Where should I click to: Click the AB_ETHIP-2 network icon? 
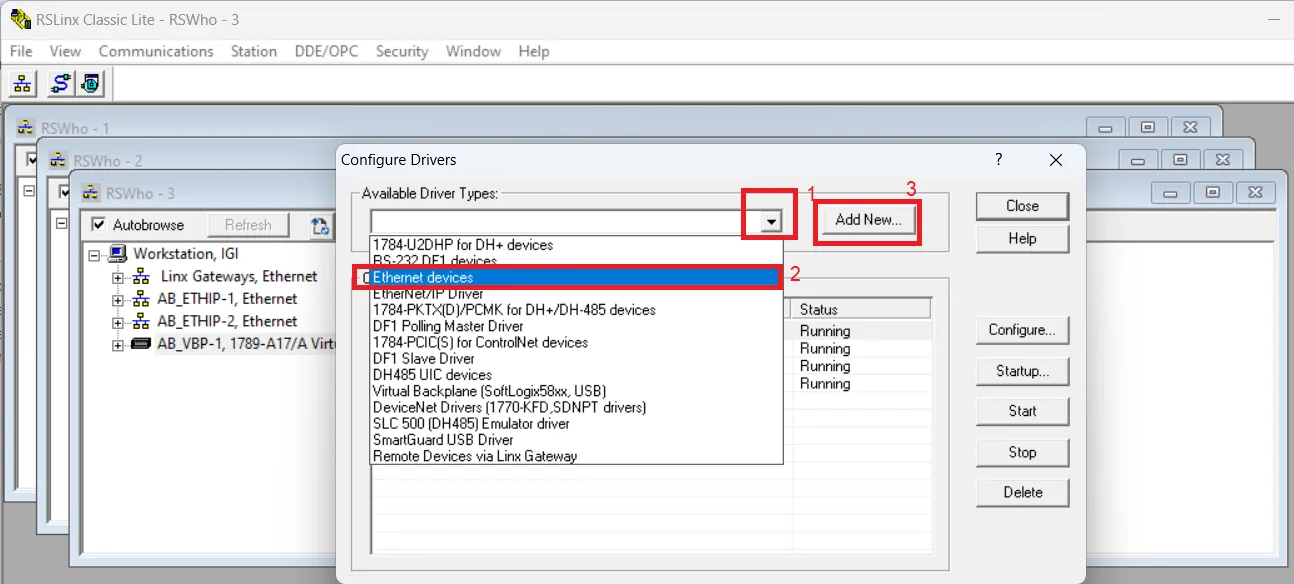[142, 322]
